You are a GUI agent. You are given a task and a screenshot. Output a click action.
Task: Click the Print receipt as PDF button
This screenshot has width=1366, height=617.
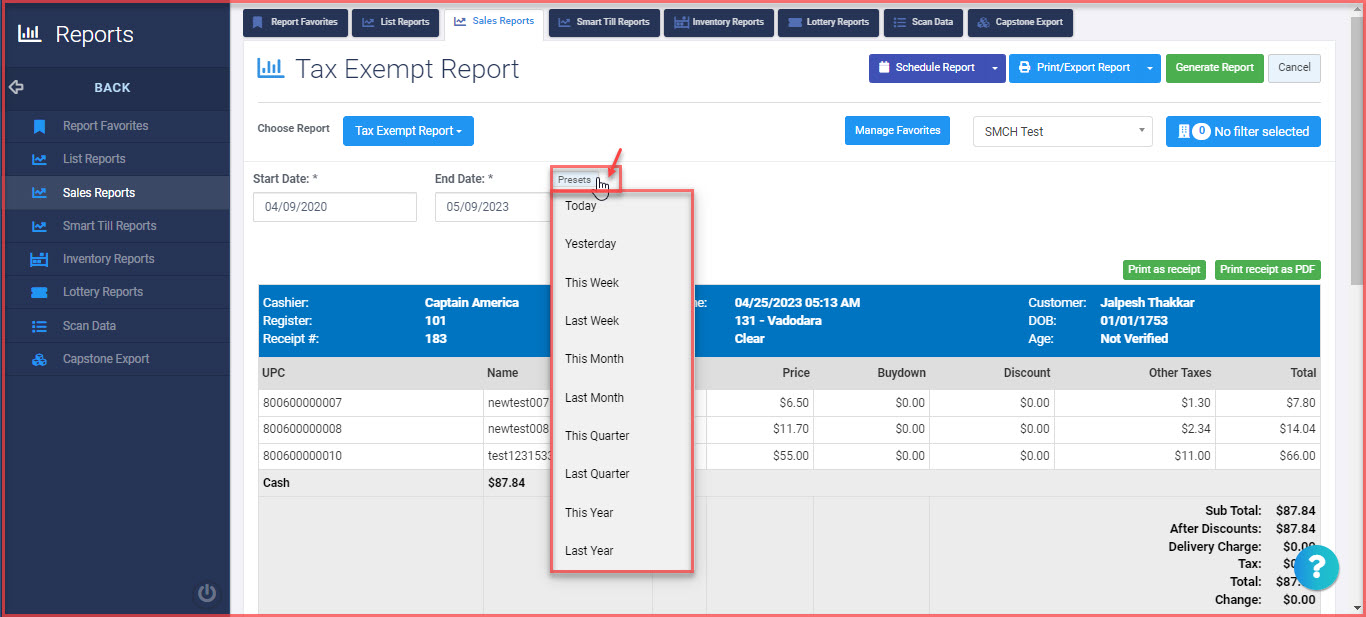pos(1268,270)
